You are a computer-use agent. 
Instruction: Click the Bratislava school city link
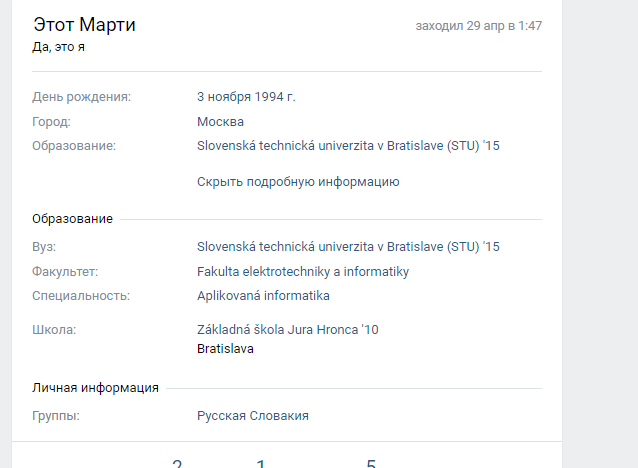pyautogui.click(x=225, y=349)
